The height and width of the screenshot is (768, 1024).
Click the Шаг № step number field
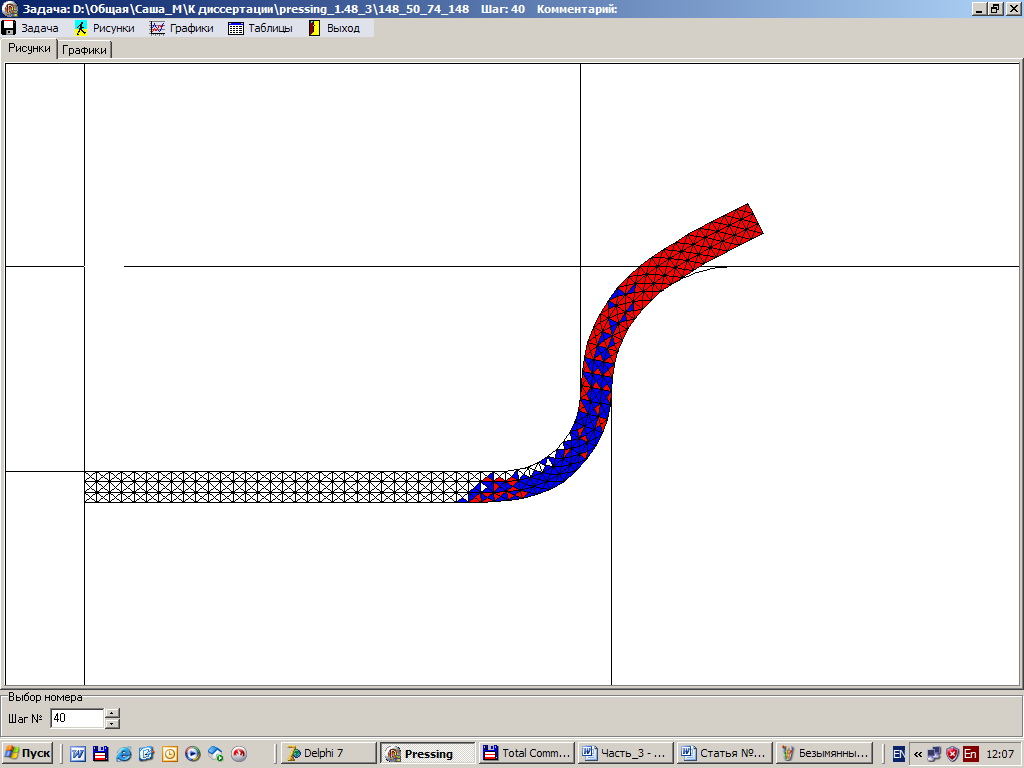tap(76, 718)
